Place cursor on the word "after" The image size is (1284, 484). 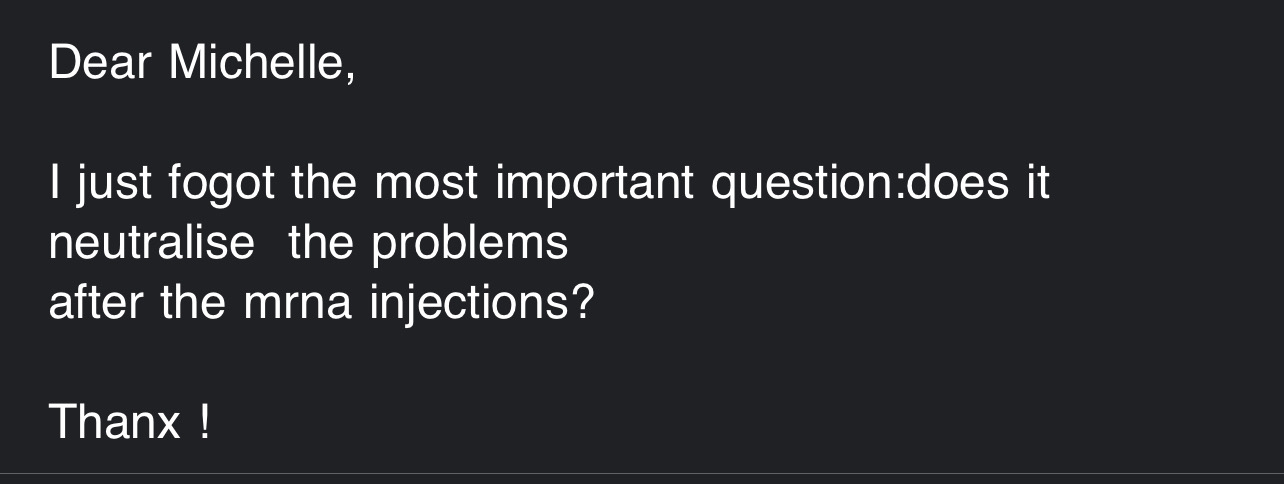pyautogui.click(x=96, y=302)
